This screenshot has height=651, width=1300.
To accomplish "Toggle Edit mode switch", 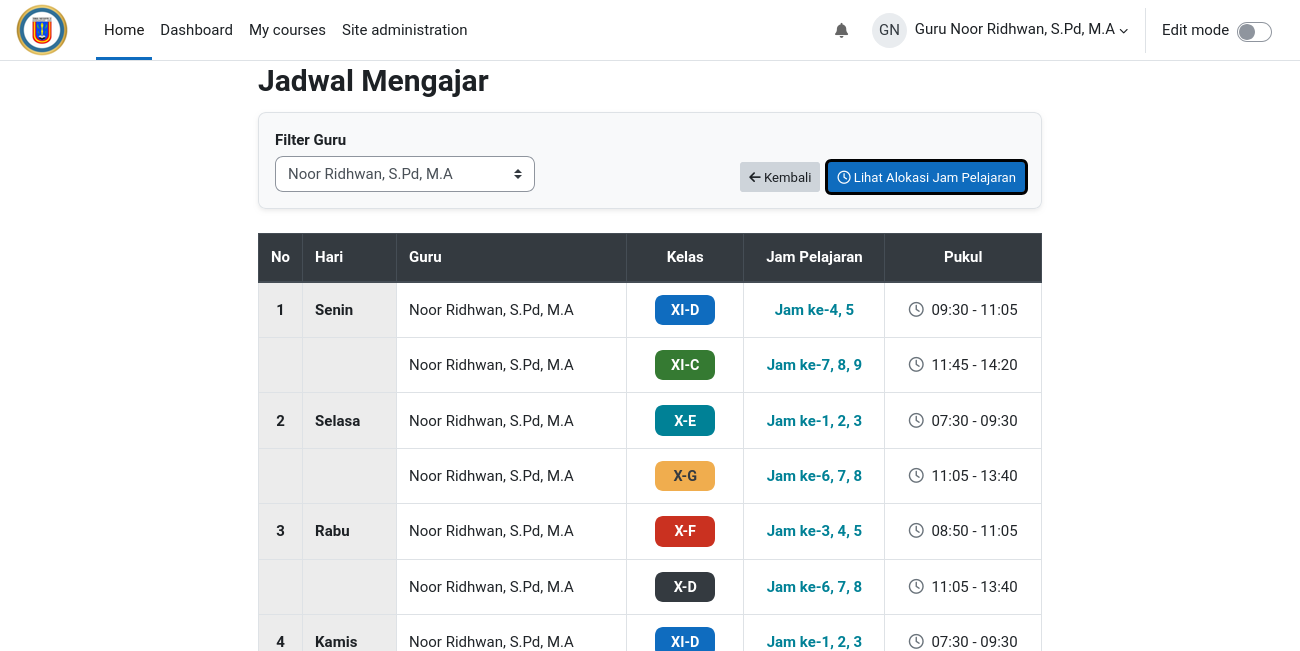I will [x=1254, y=31].
